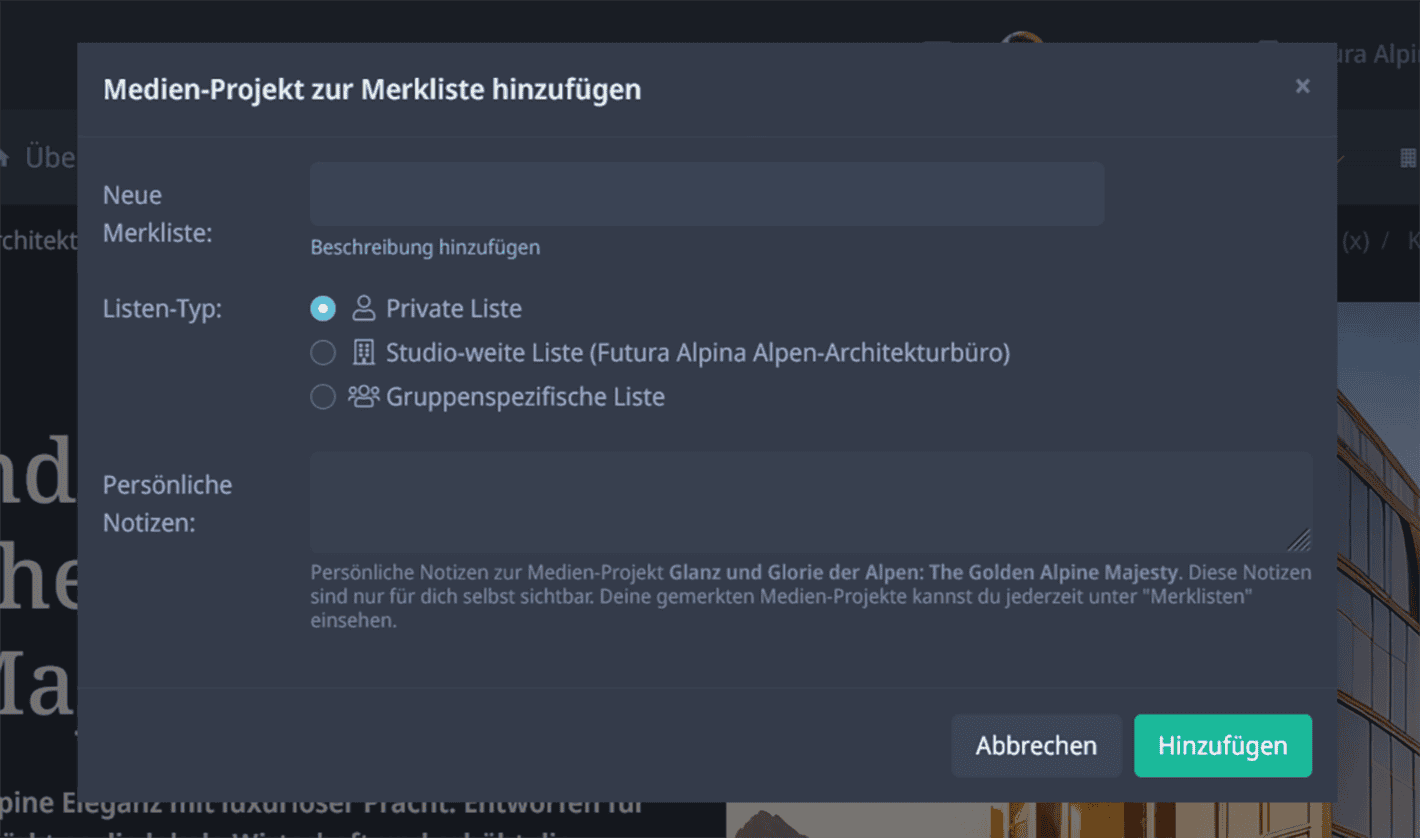Viewport: 1420px width, 838px height.
Task: Select the Private Liste radio button
Action: (x=322, y=309)
